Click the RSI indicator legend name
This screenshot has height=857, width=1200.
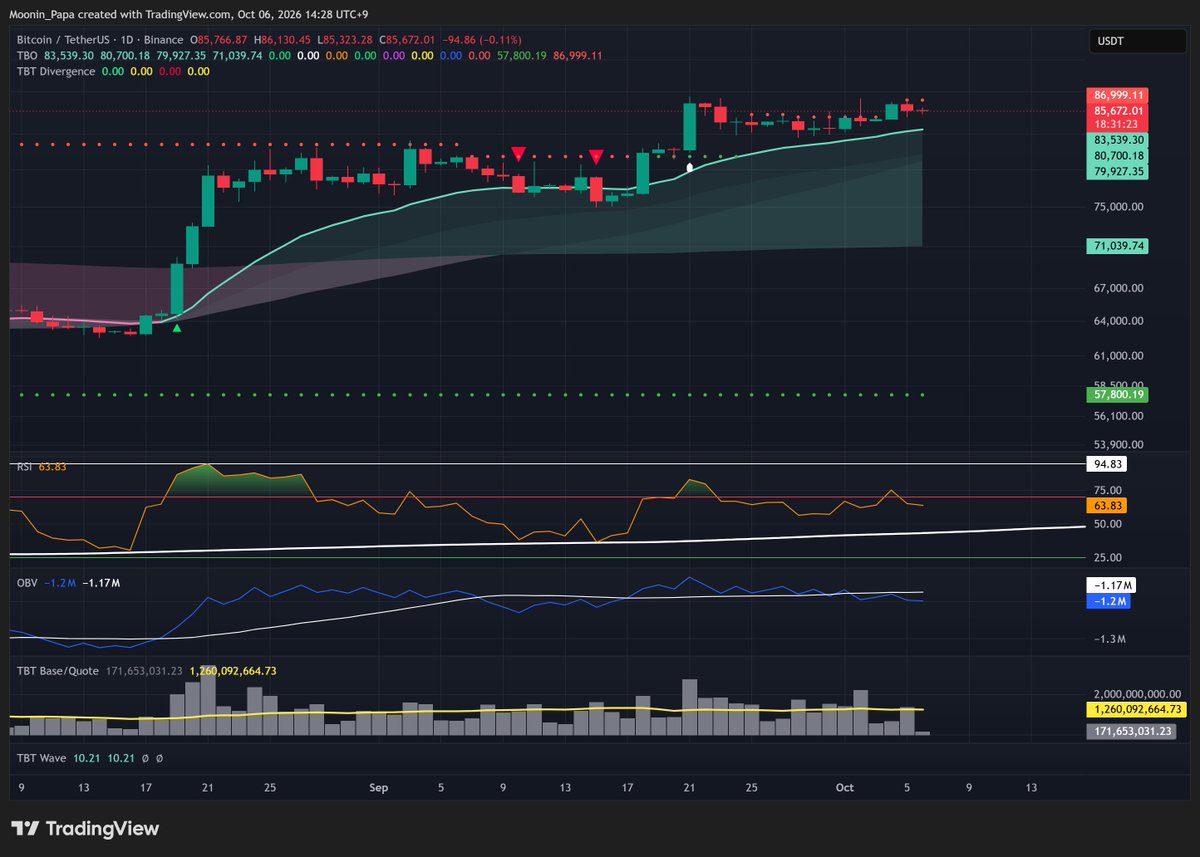click(25, 466)
